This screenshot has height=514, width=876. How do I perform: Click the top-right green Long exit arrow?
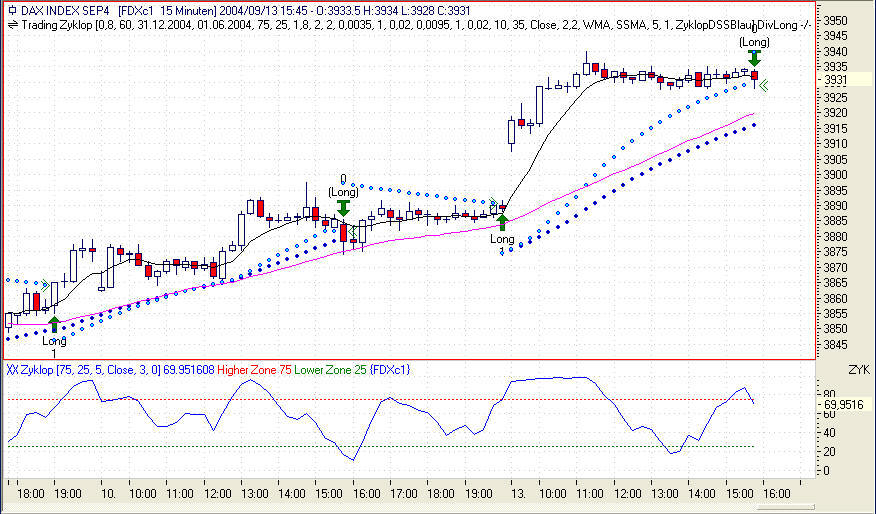pos(754,58)
